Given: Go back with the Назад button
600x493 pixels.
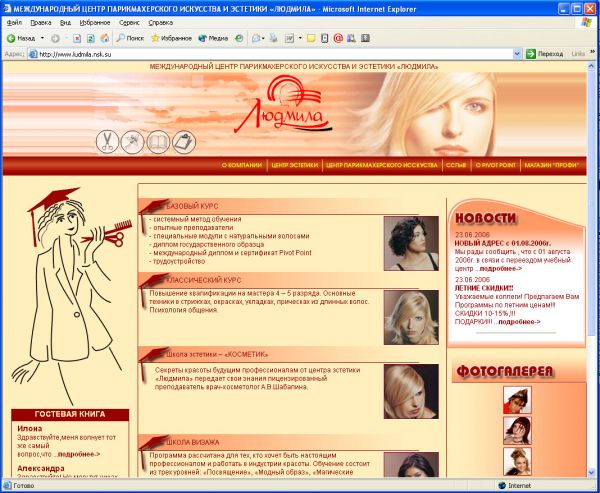Looking at the screenshot, I should (x=21, y=38).
